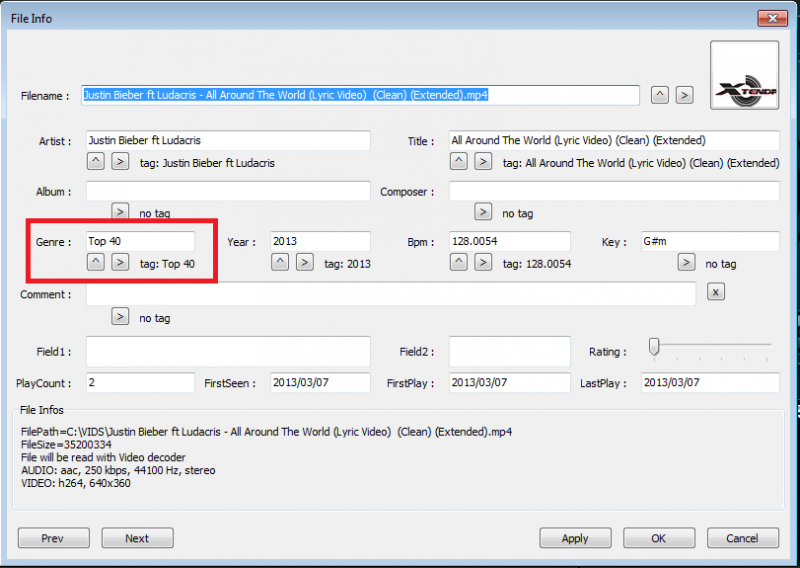Screen dimensions: 800x568
Task: Click the Apply button
Action: coord(576,538)
